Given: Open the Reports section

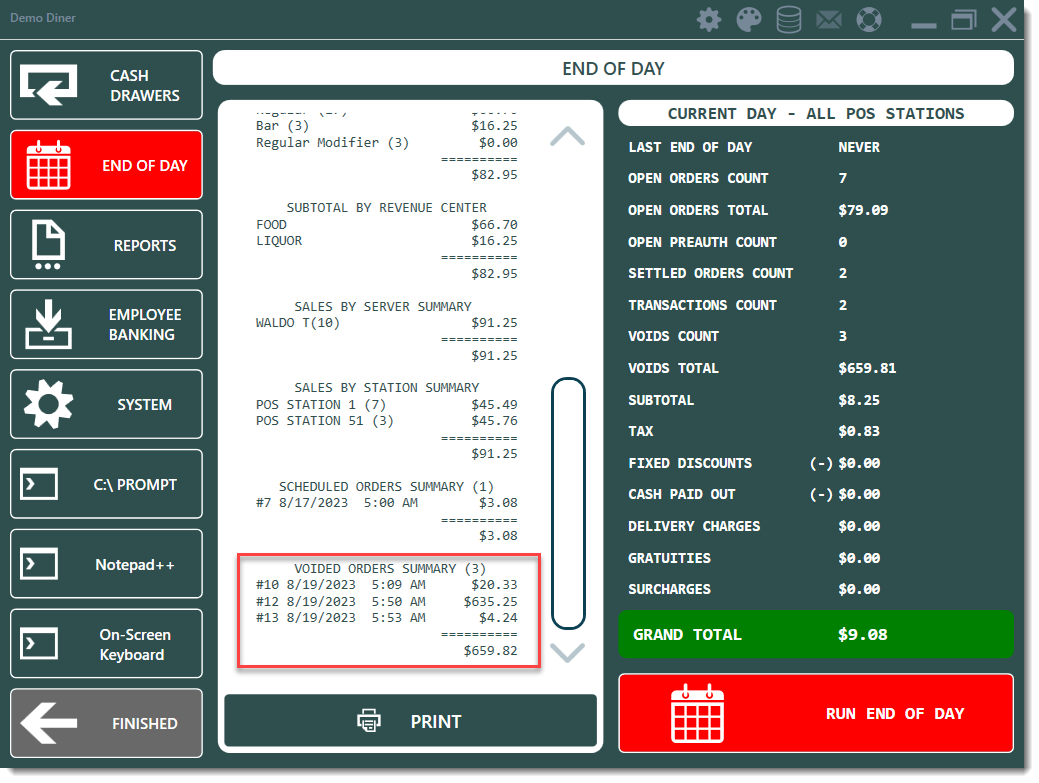Looking at the screenshot, I should click(x=106, y=245).
